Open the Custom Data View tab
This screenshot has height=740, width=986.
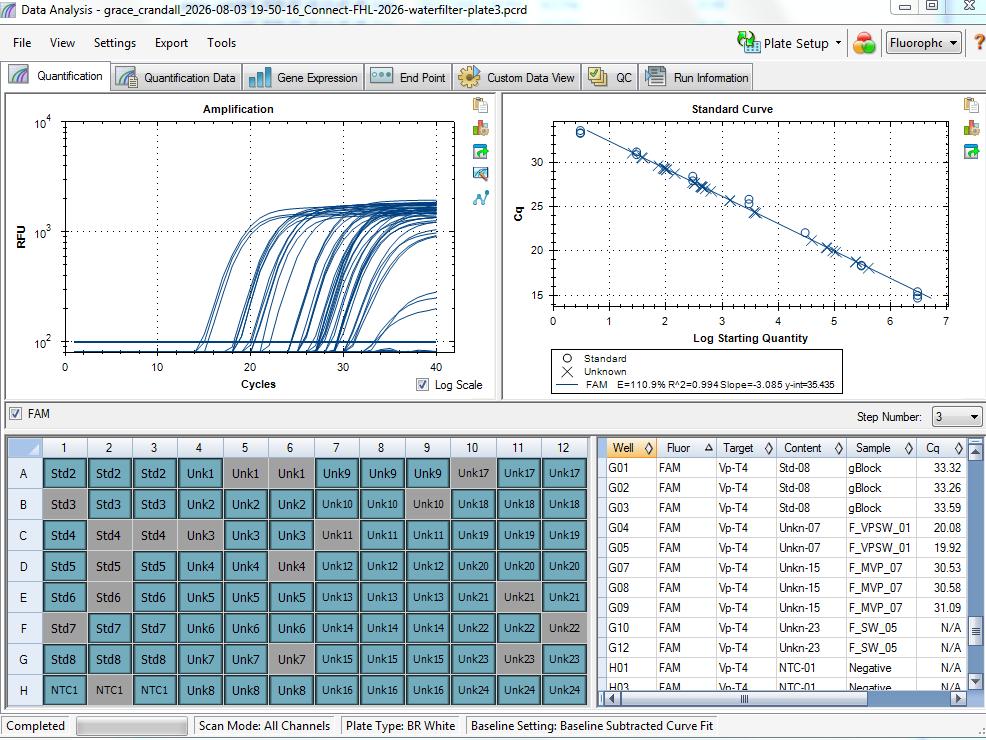516,77
